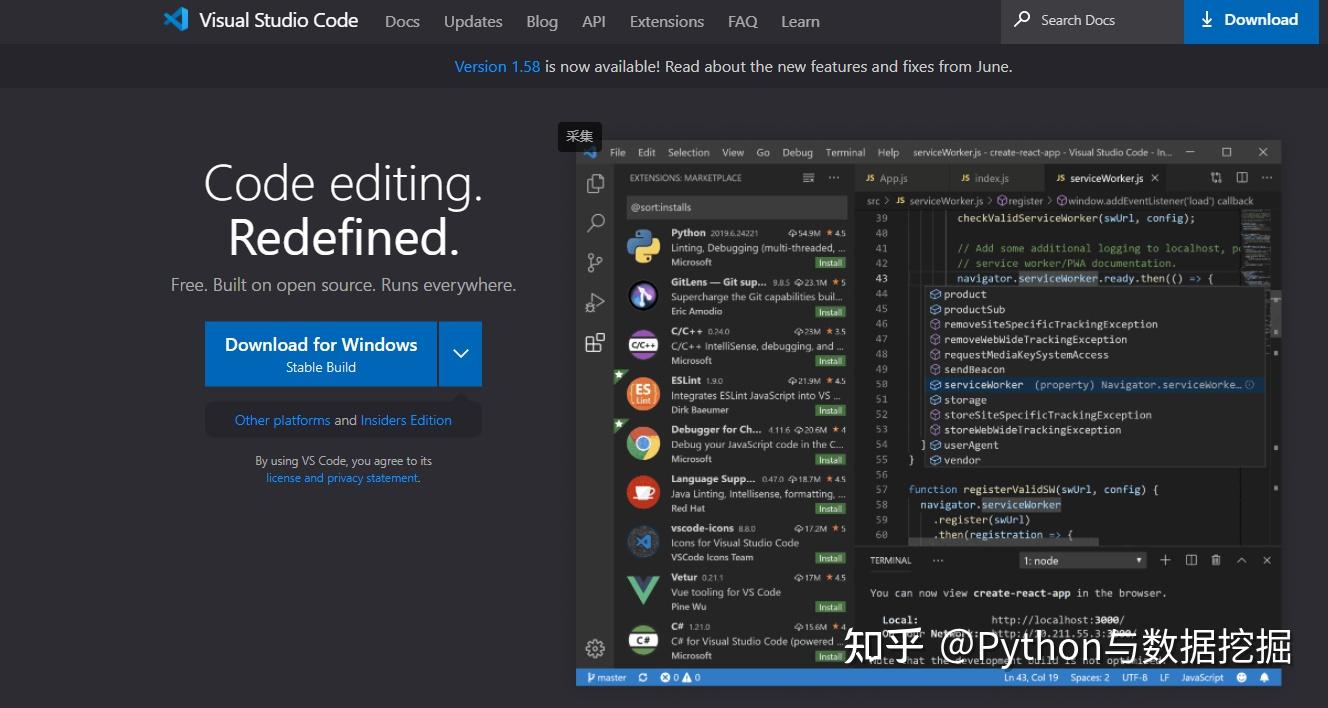Open the Manage settings gear
1328x708 pixels.
click(595, 648)
